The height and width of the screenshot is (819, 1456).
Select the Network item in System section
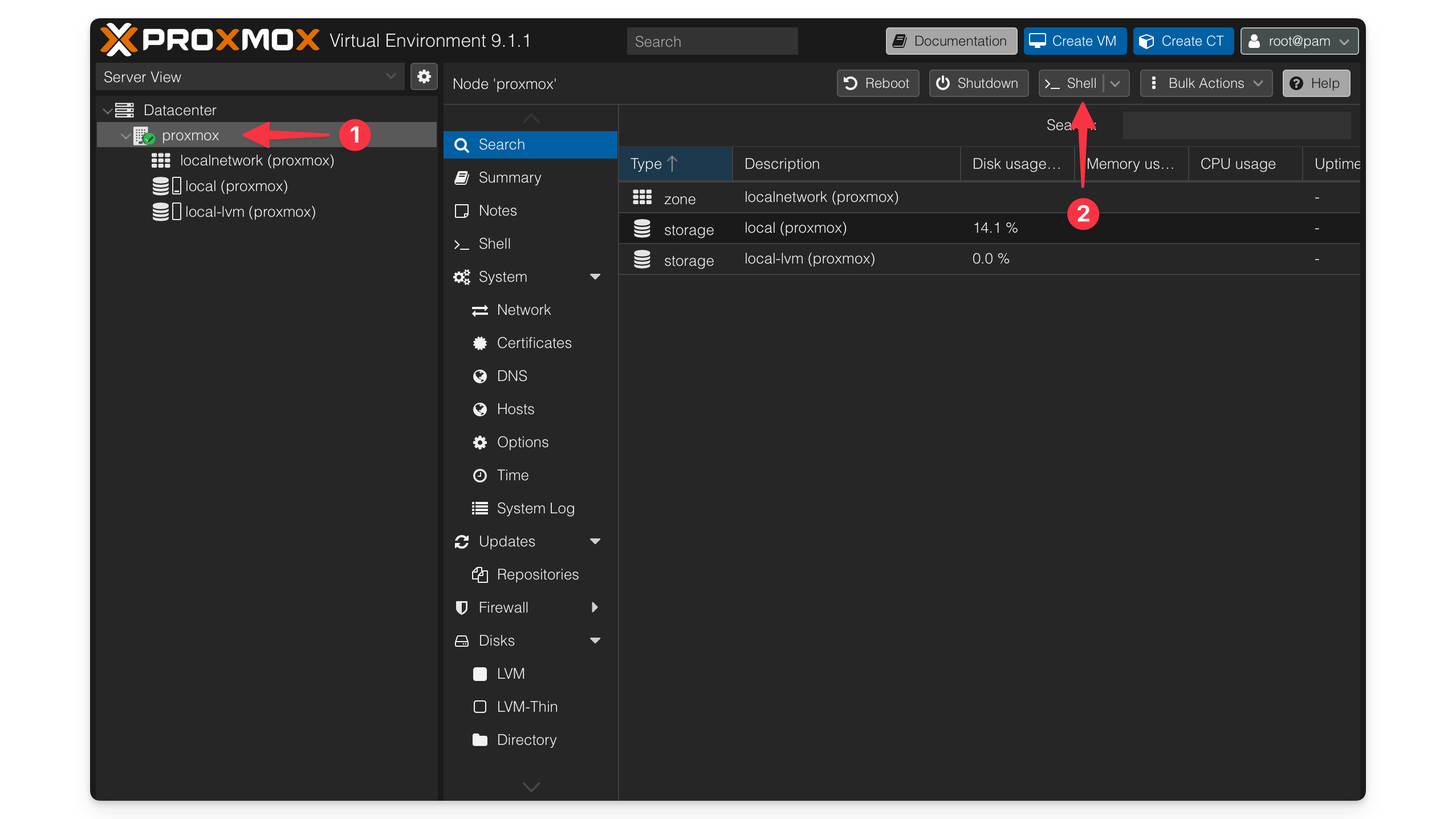click(524, 310)
